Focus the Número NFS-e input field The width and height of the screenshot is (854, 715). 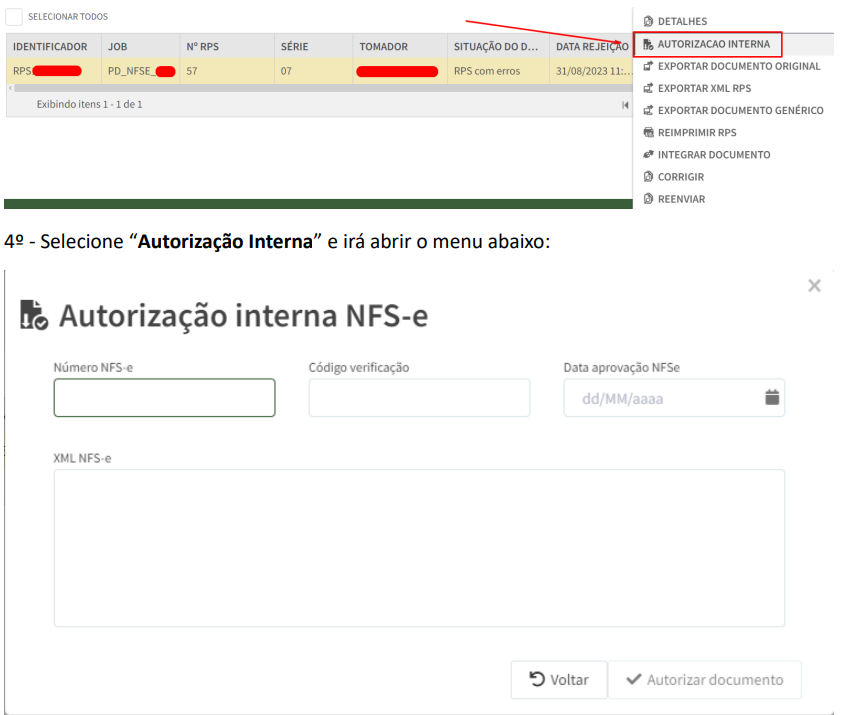pos(164,398)
